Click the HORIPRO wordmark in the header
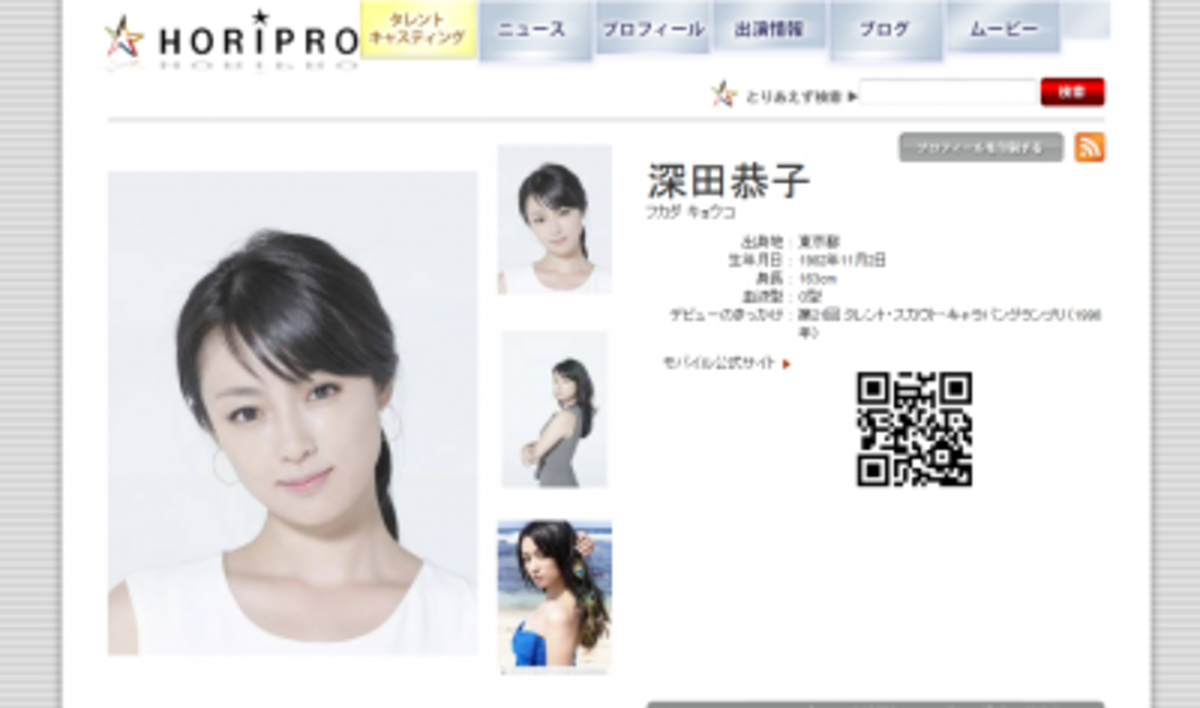1200x708 pixels. 256,35
